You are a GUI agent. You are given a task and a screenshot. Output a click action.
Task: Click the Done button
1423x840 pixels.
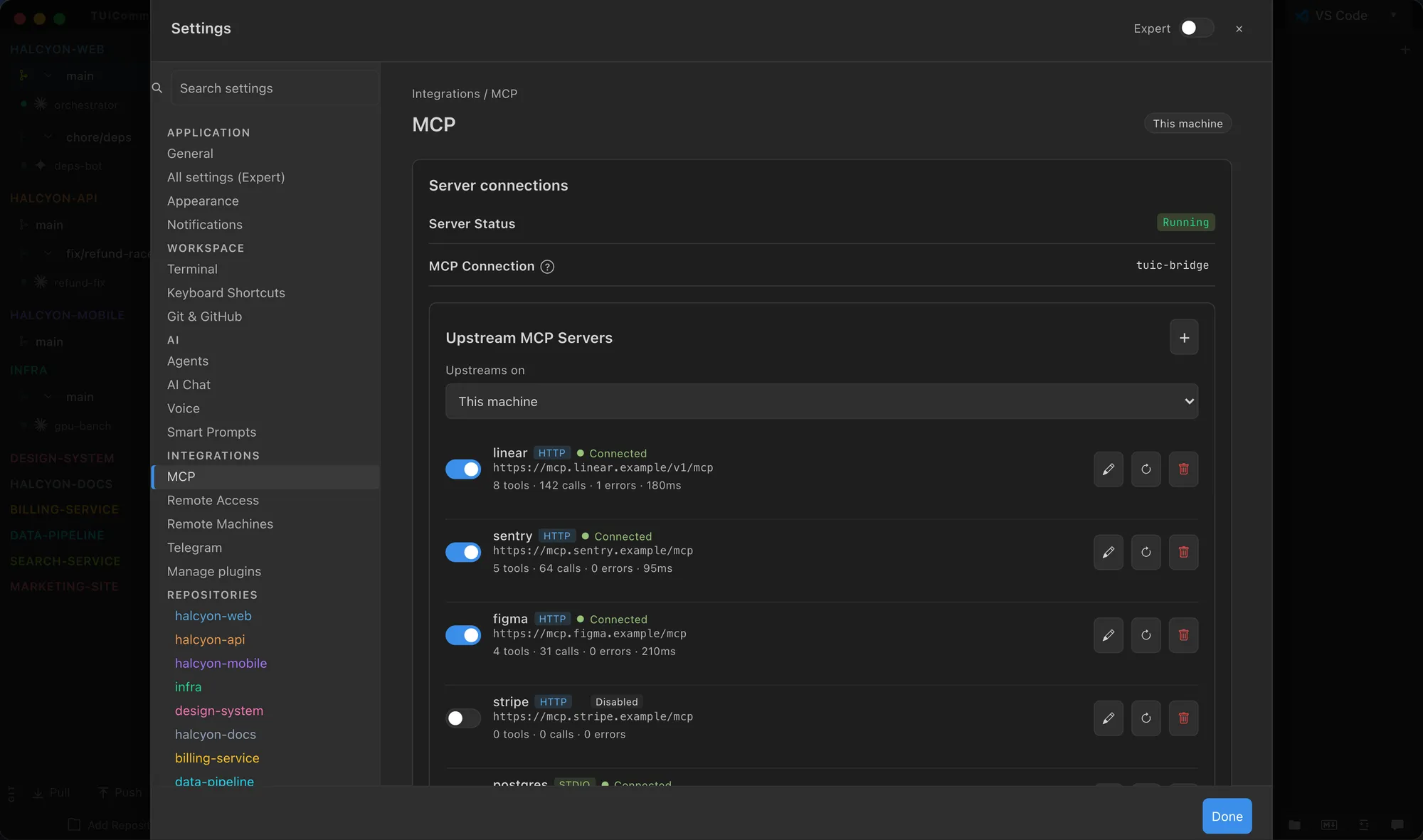[1227, 817]
